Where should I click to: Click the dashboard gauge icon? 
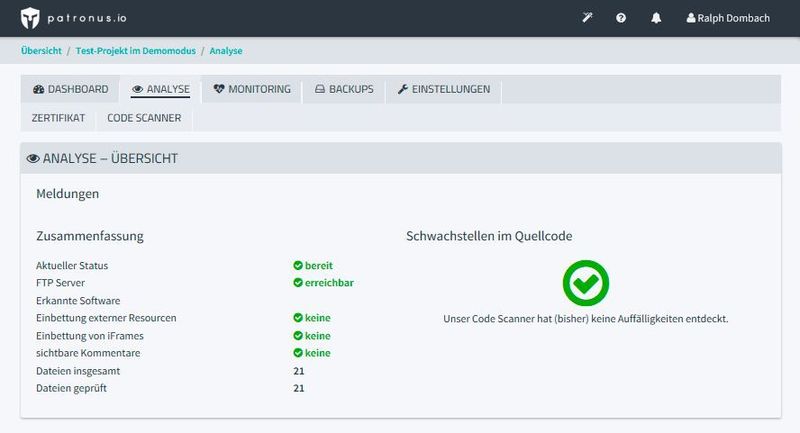point(38,89)
